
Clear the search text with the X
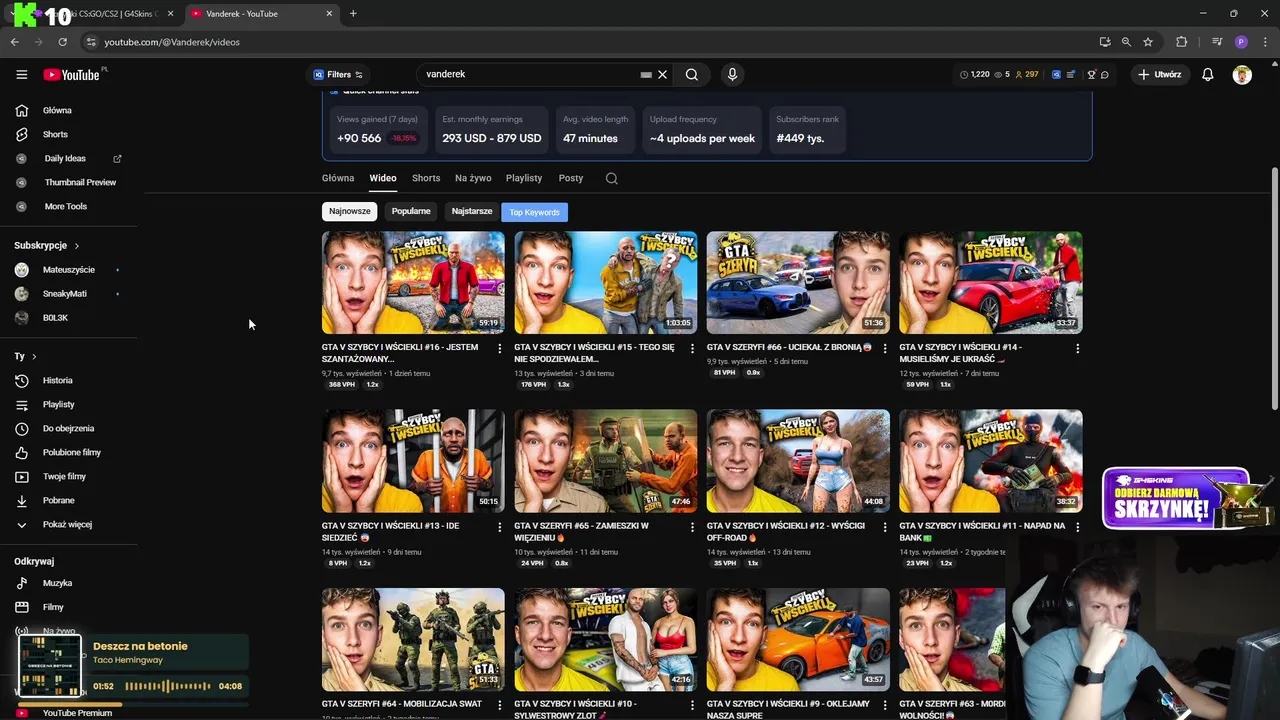pos(662,74)
